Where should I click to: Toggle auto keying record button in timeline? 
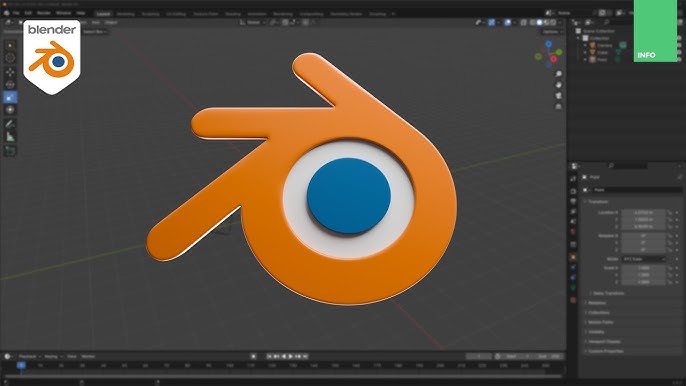click(253, 356)
